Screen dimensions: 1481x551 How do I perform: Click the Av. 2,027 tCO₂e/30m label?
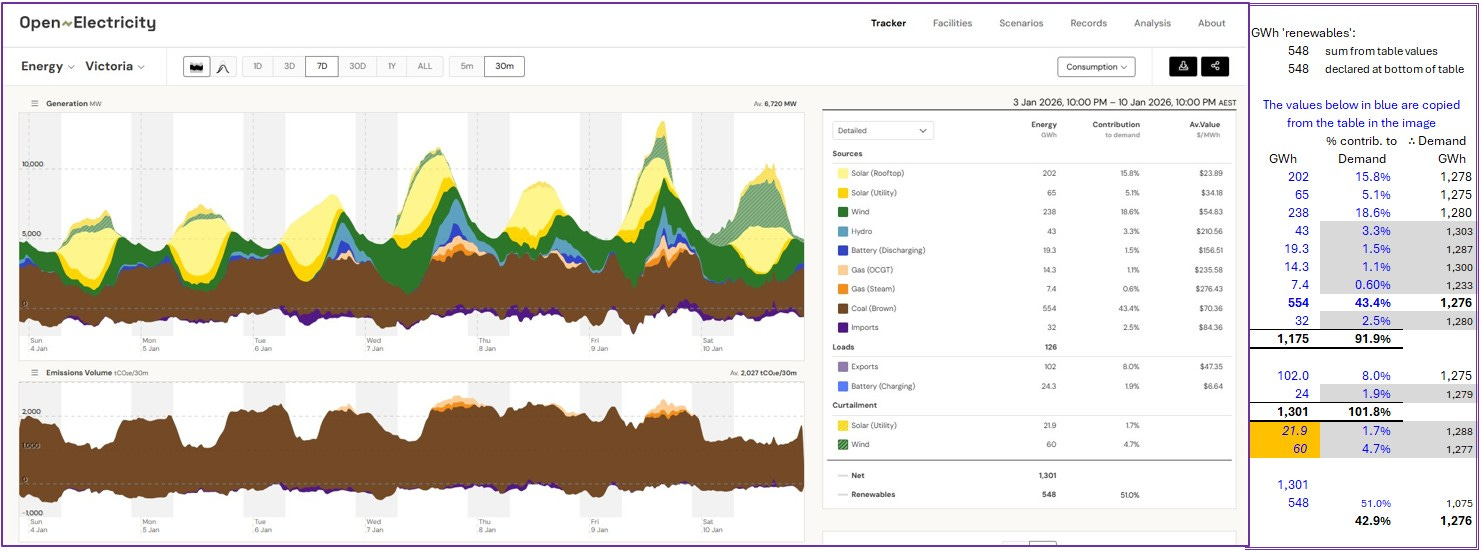coord(763,372)
